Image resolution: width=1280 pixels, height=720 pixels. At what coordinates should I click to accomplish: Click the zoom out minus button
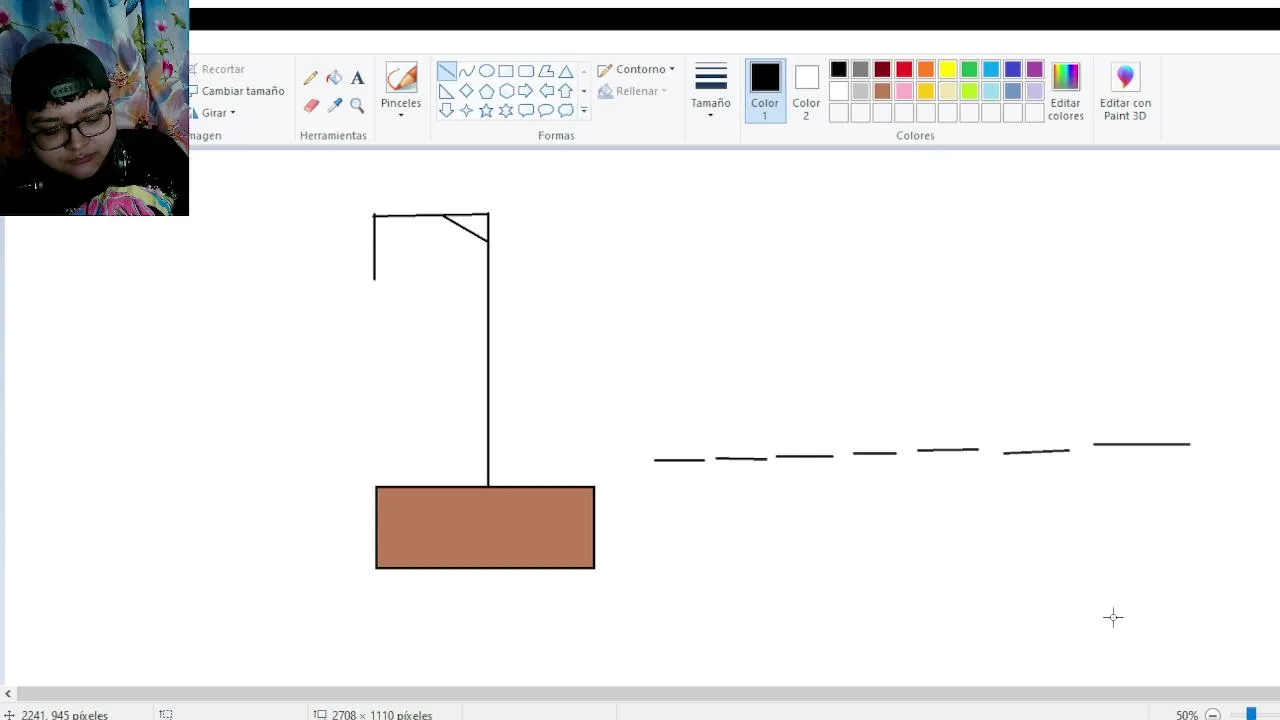pos(1213,714)
